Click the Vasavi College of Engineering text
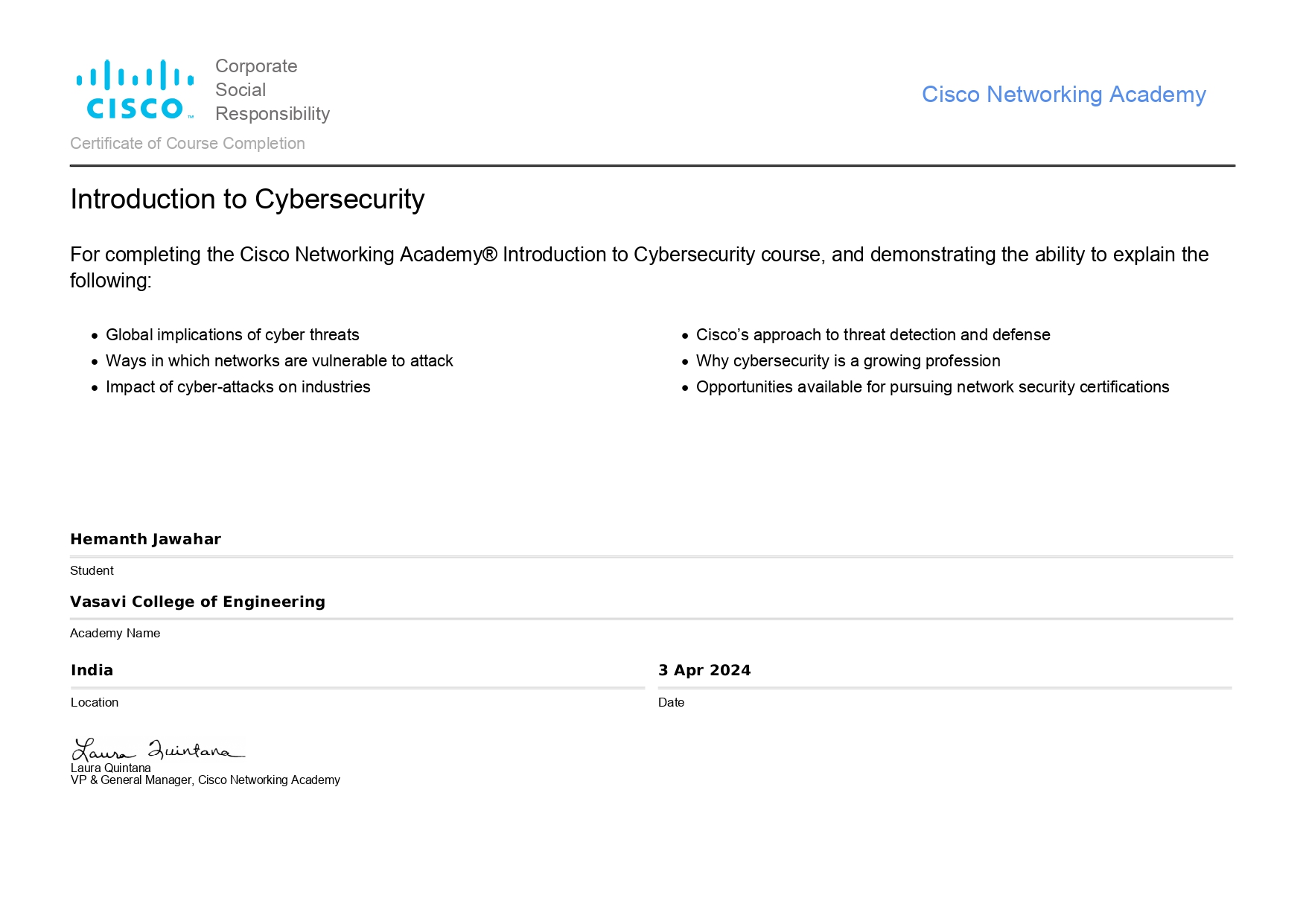The height and width of the screenshot is (924, 1306). click(197, 602)
